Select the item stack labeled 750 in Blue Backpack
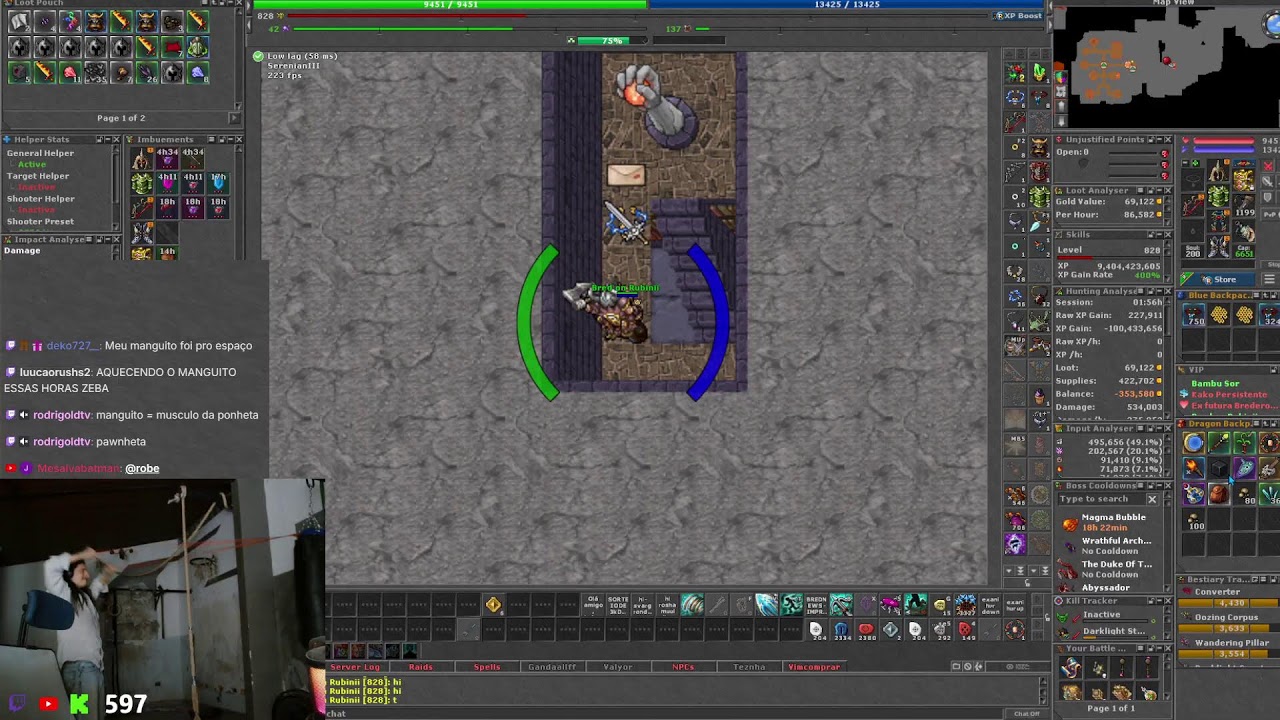 [1194, 314]
